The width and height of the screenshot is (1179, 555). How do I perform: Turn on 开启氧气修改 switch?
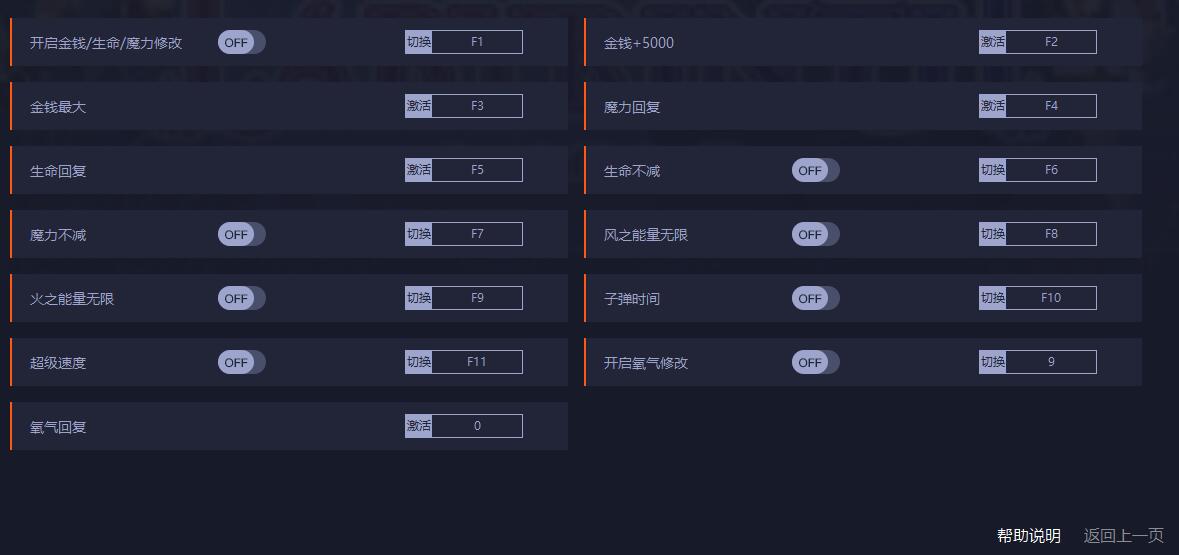pyautogui.click(x=815, y=362)
